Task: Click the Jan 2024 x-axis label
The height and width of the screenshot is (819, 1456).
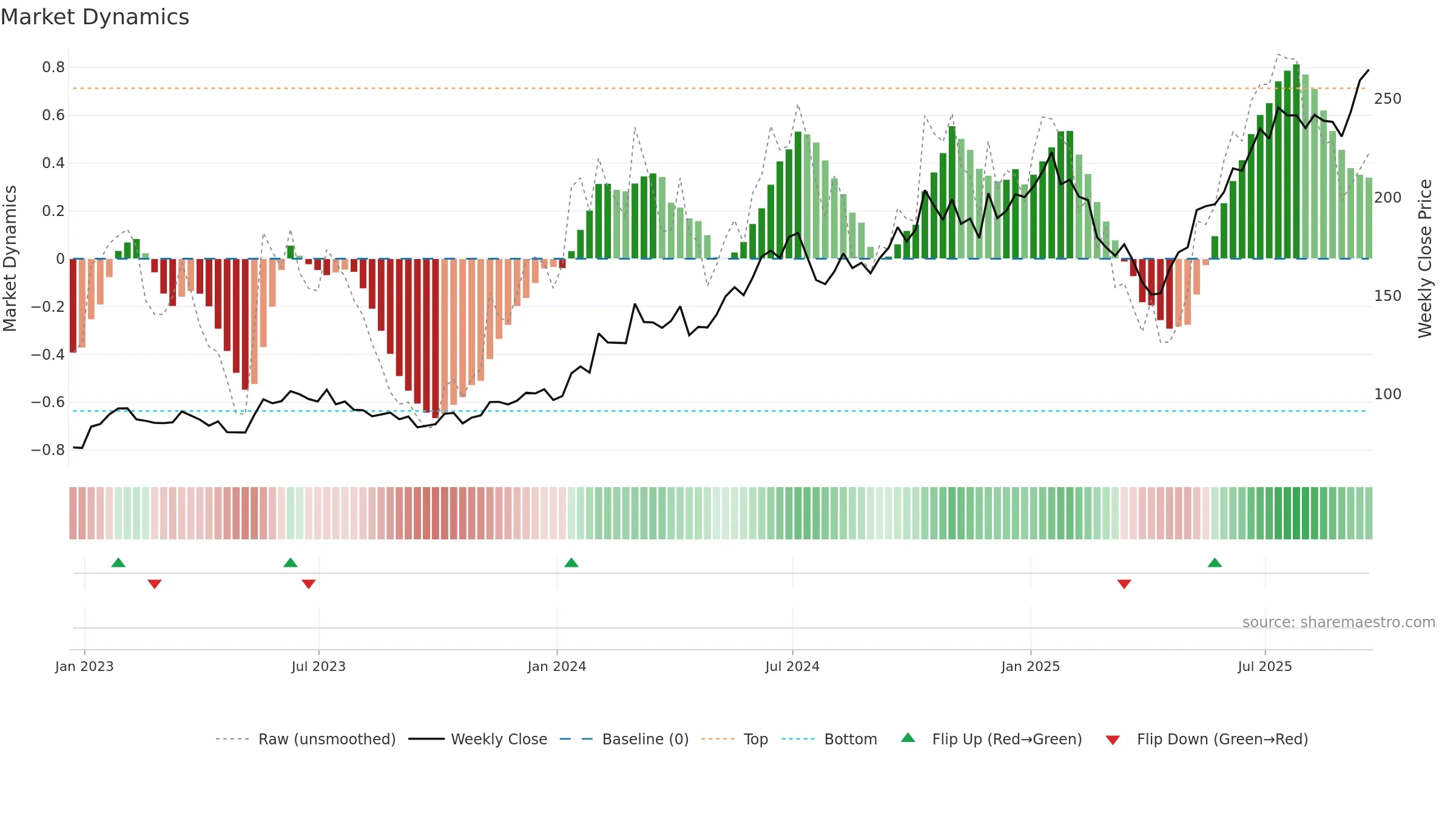Action: coord(557,666)
